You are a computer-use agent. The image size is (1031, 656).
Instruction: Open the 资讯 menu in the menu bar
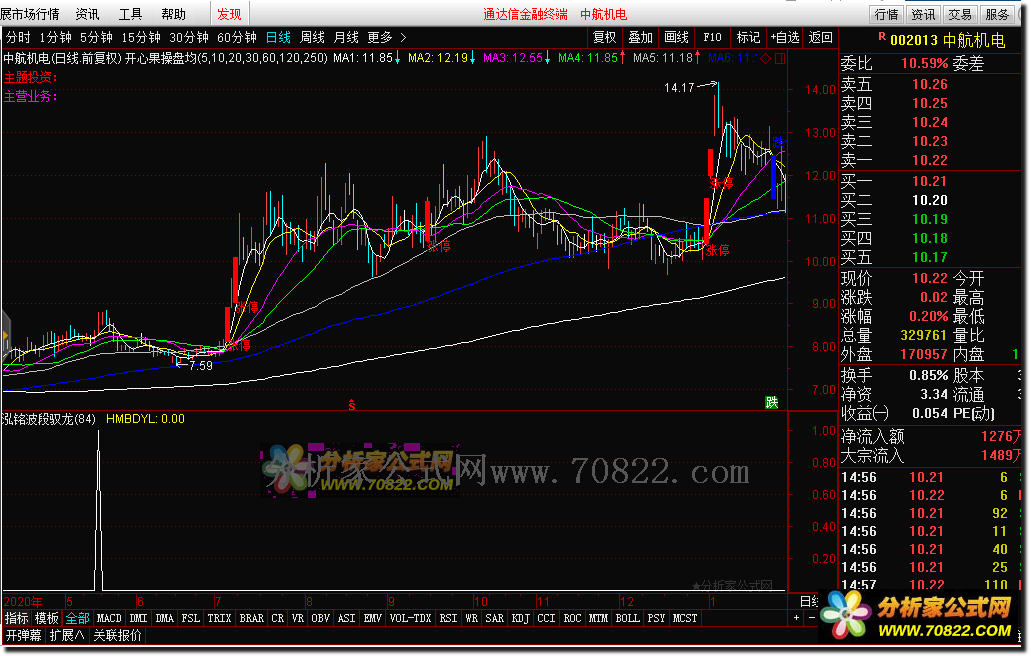point(87,14)
